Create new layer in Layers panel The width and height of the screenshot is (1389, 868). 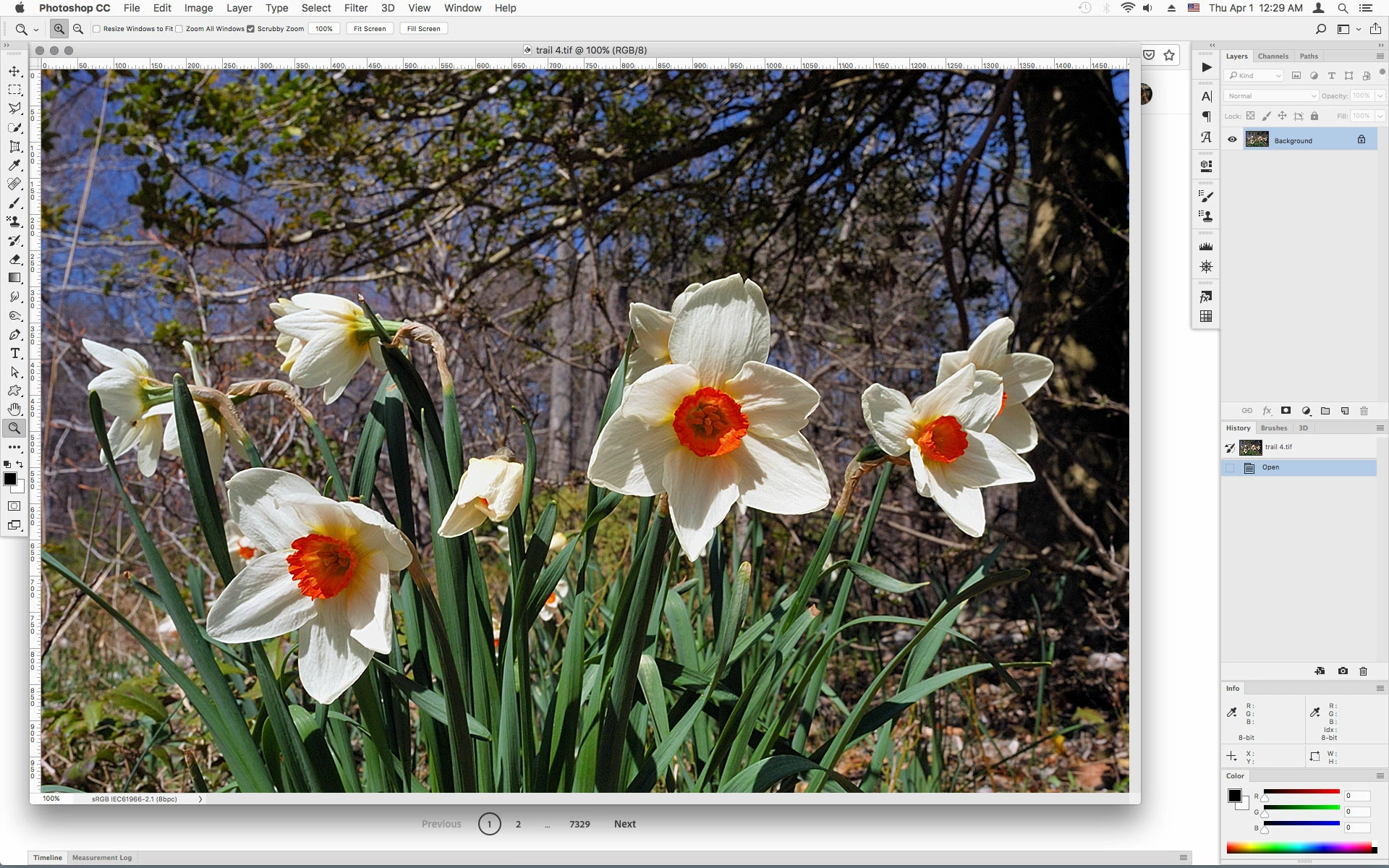tap(1345, 411)
